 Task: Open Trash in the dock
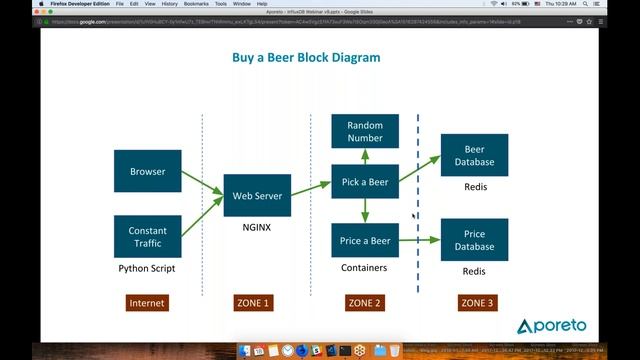click(394, 351)
